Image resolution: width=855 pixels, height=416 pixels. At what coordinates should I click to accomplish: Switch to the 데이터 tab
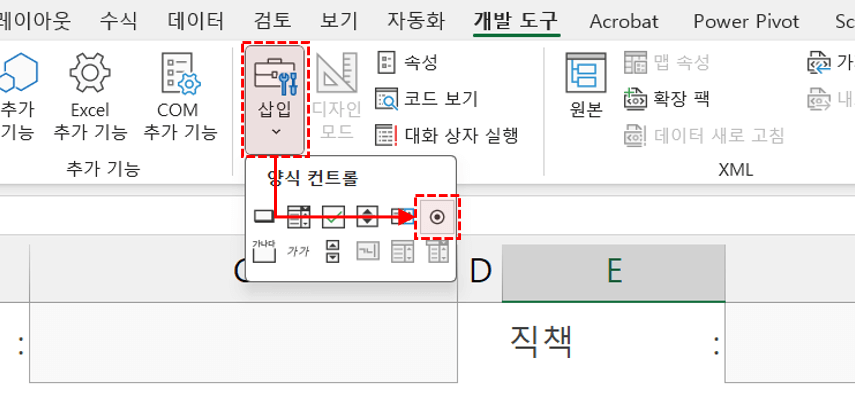(x=196, y=21)
